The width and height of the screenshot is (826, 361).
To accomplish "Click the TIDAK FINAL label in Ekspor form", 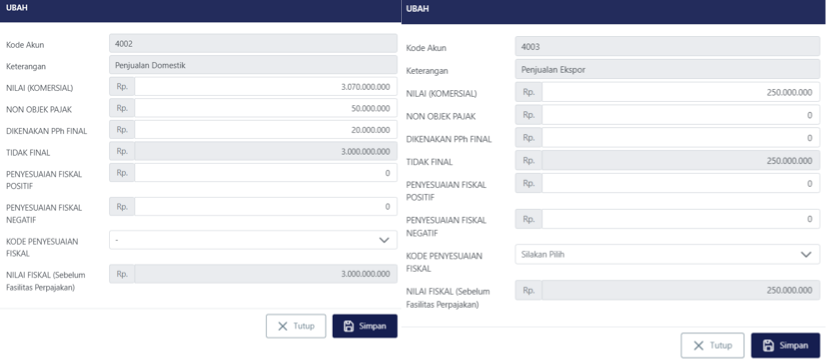I will pyautogui.click(x=429, y=162).
